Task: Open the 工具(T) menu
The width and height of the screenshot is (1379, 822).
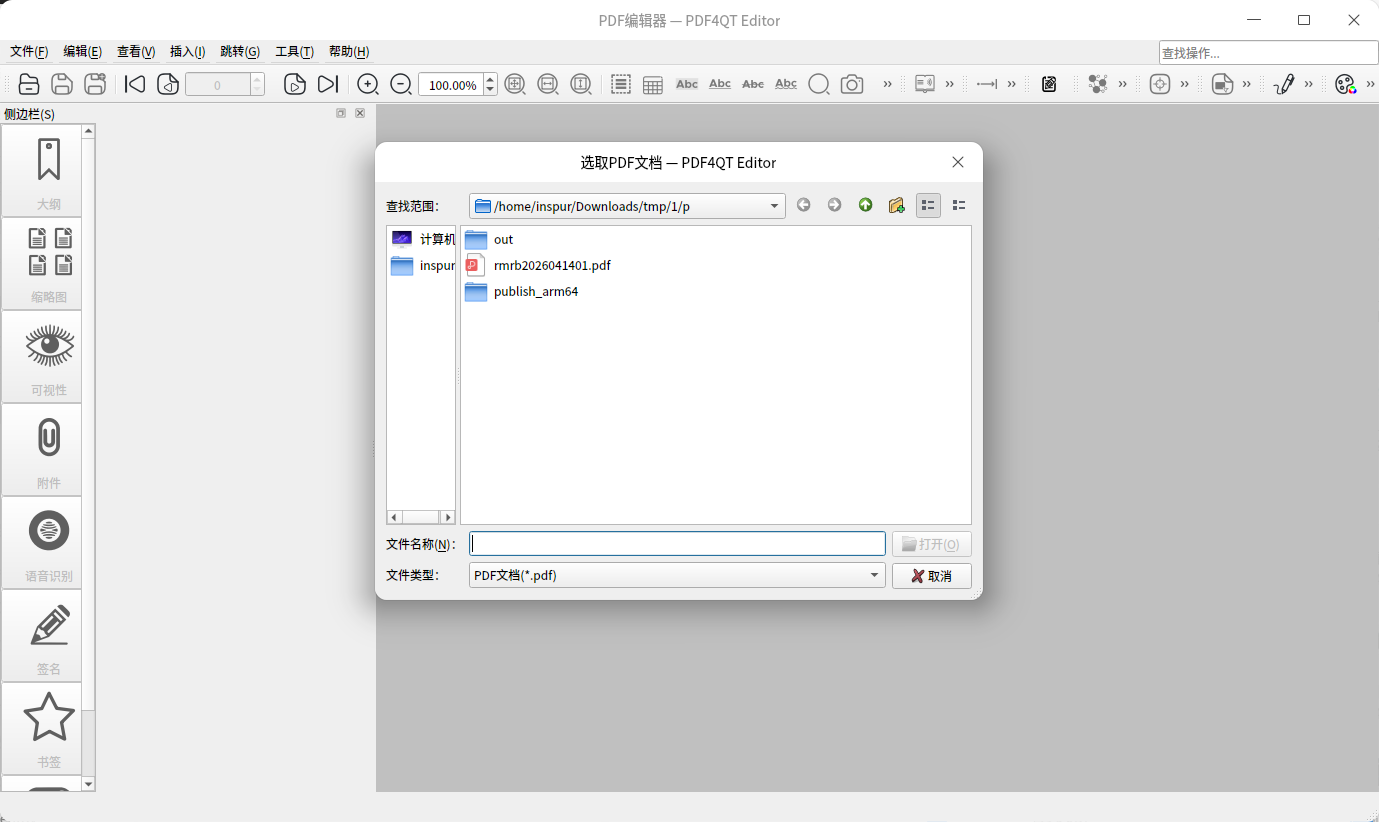Action: tap(294, 52)
